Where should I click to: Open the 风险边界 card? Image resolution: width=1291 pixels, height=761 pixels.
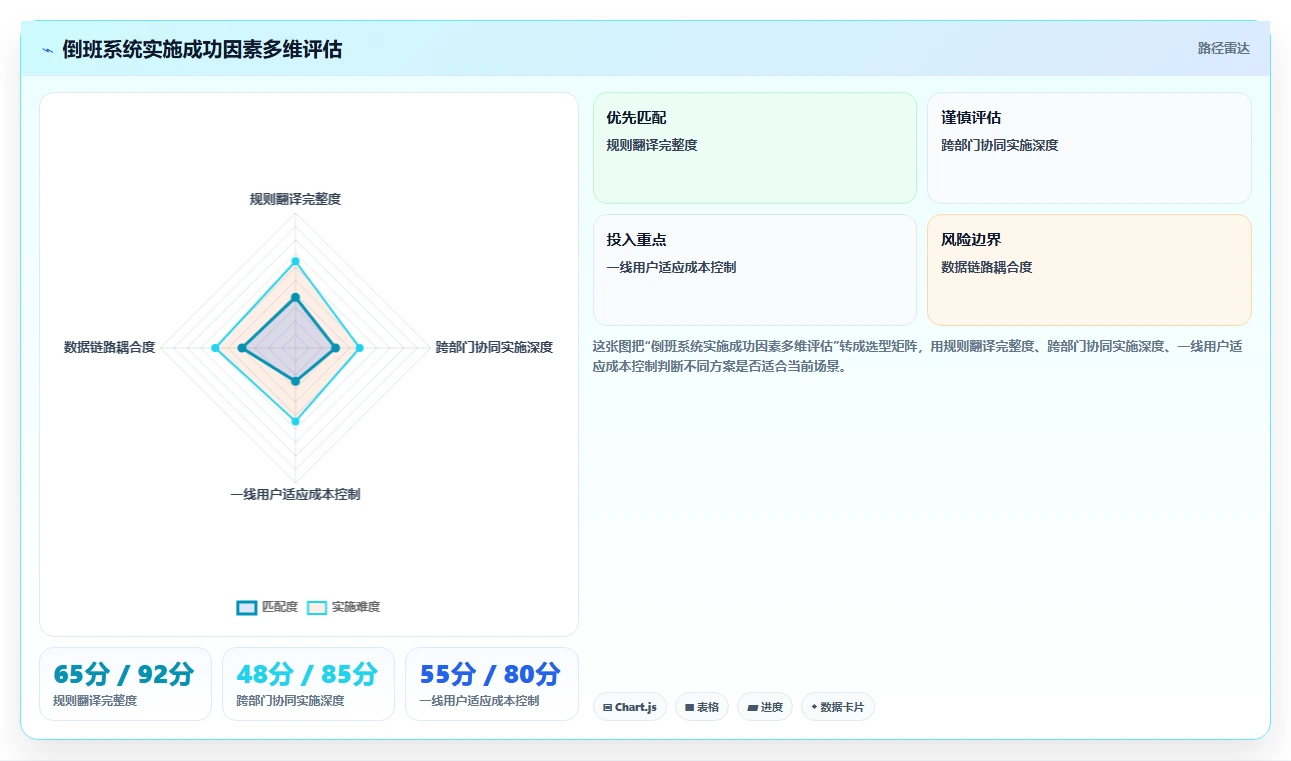point(1089,270)
